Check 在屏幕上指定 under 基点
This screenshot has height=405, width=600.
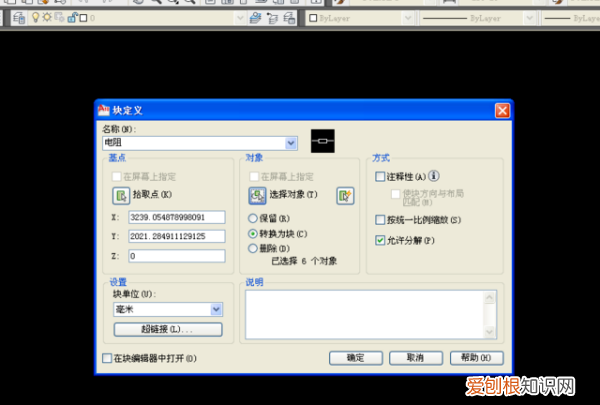(116, 176)
